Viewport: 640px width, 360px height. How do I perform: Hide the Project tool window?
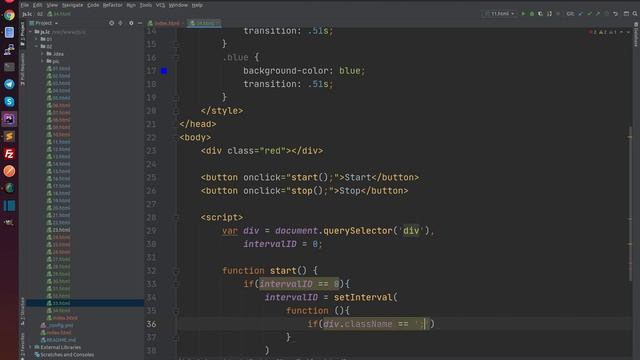pyautogui.click(x=140, y=23)
